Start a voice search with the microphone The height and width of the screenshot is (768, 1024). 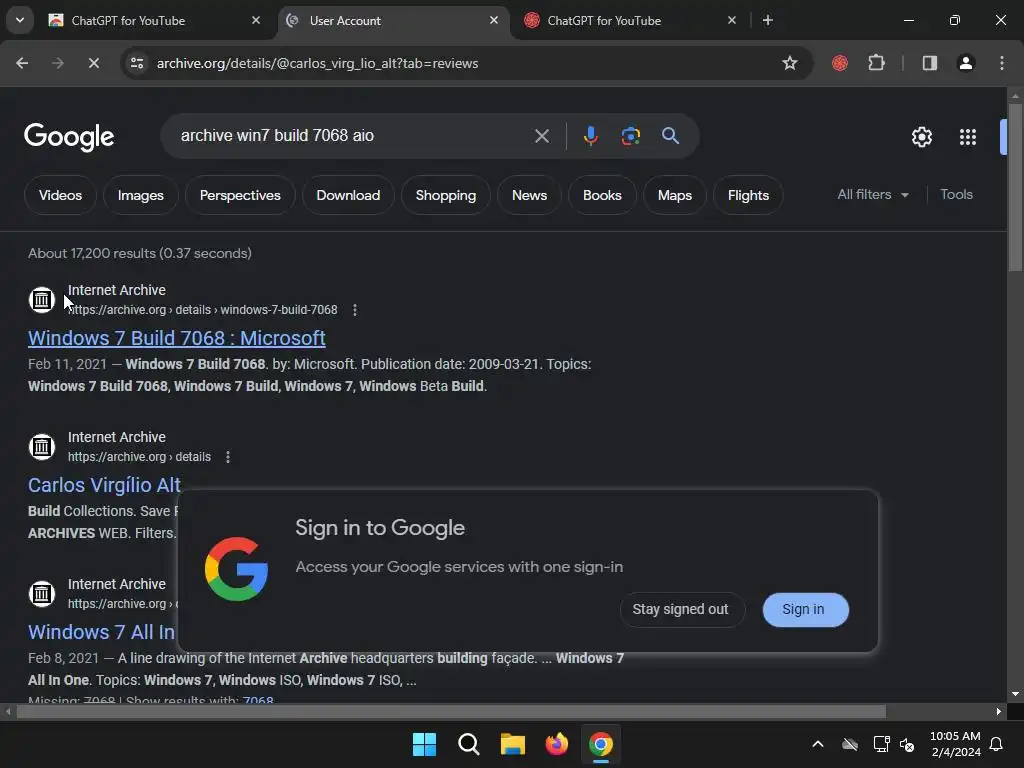(x=590, y=136)
